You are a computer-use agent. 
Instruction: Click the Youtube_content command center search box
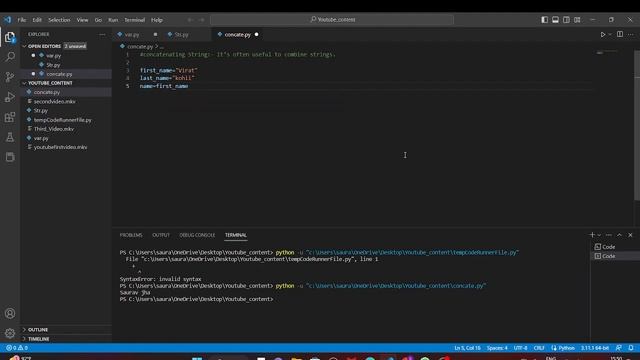[x=332, y=20]
